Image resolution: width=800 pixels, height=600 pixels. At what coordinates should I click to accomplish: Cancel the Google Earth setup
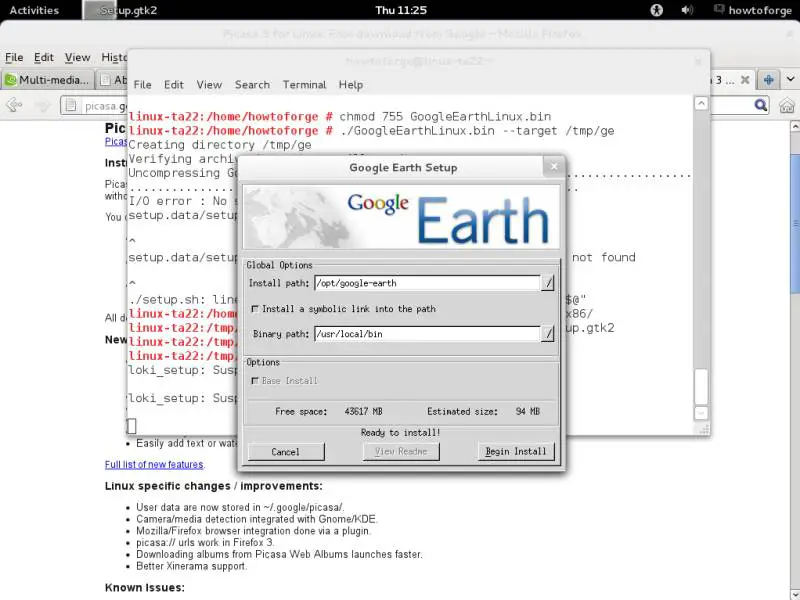tap(286, 452)
